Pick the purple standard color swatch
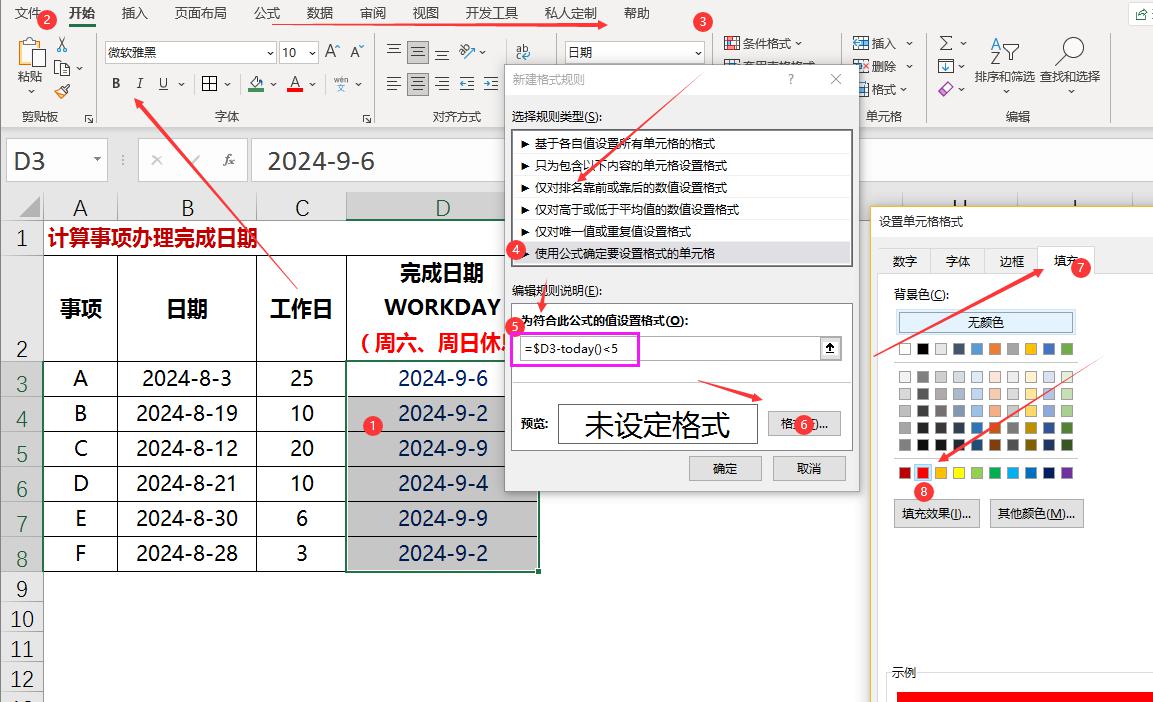This screenshot has width=1153, height=702. pyautogui.click(x=1067, y=473)
